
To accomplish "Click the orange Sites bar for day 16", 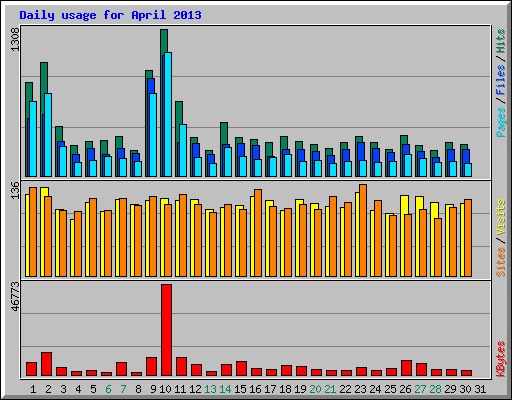I will click(258, 233).
